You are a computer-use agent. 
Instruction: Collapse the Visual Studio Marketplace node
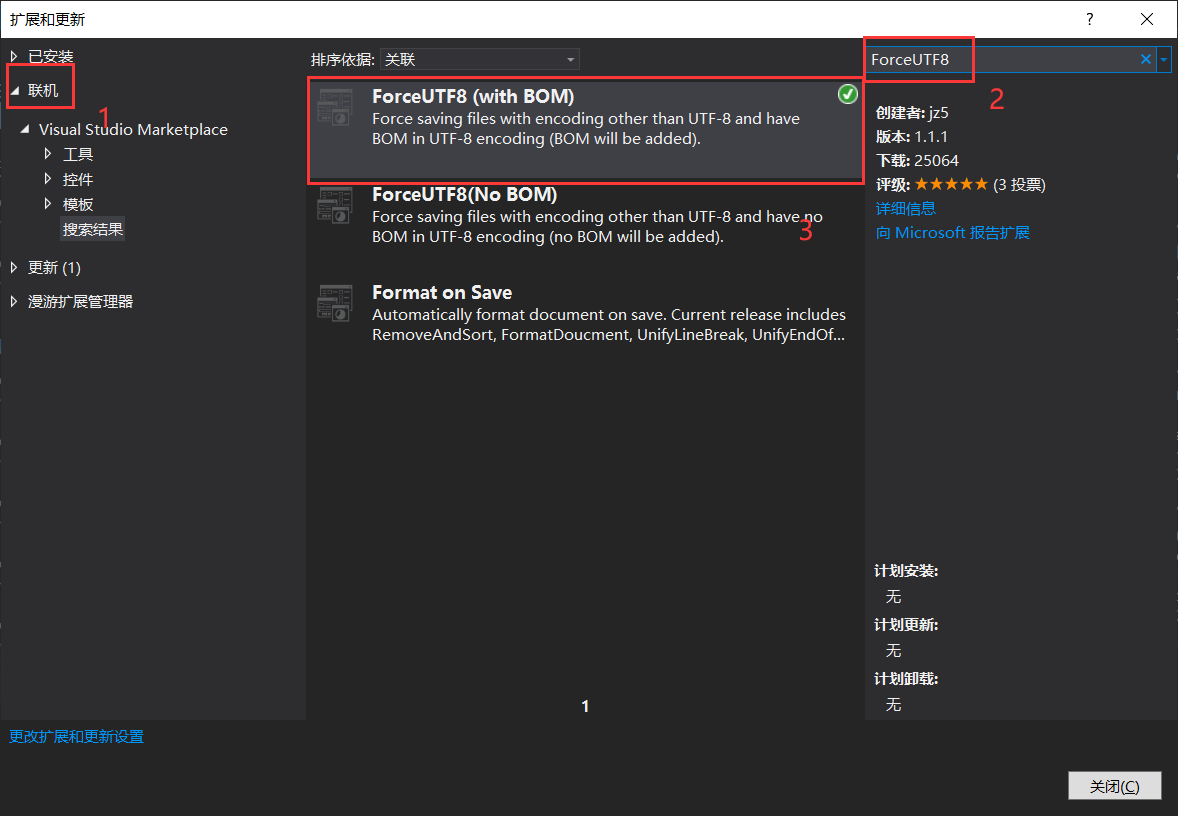25,129
